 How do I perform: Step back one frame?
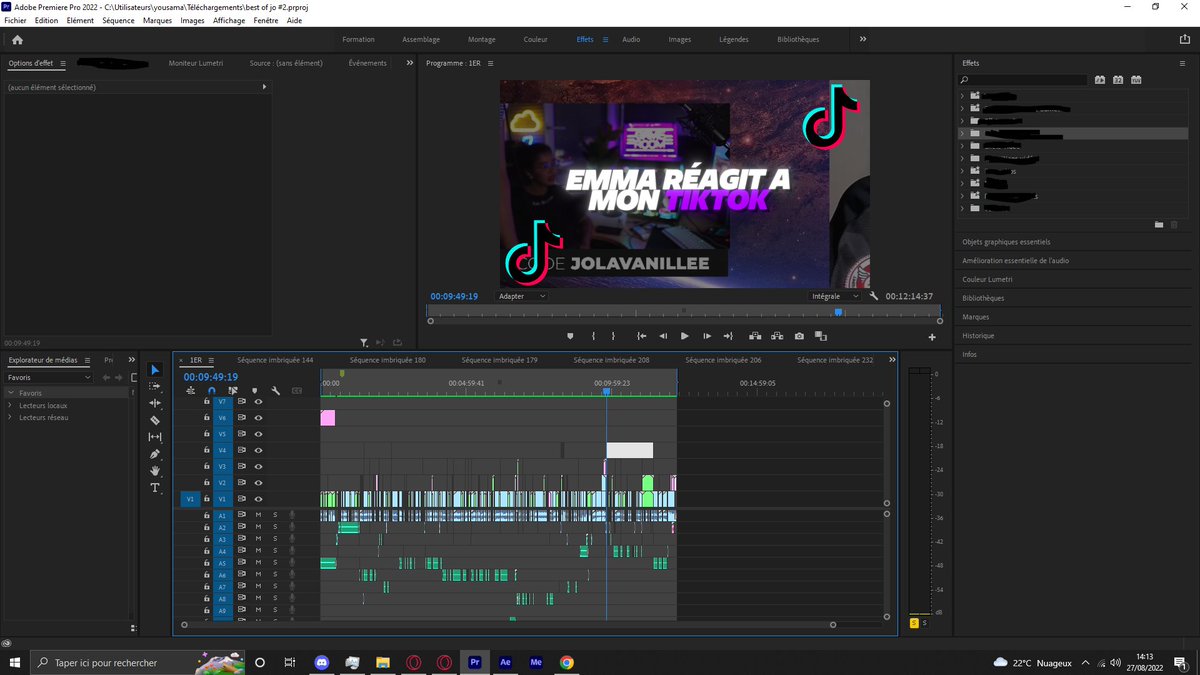click(663, 336)
